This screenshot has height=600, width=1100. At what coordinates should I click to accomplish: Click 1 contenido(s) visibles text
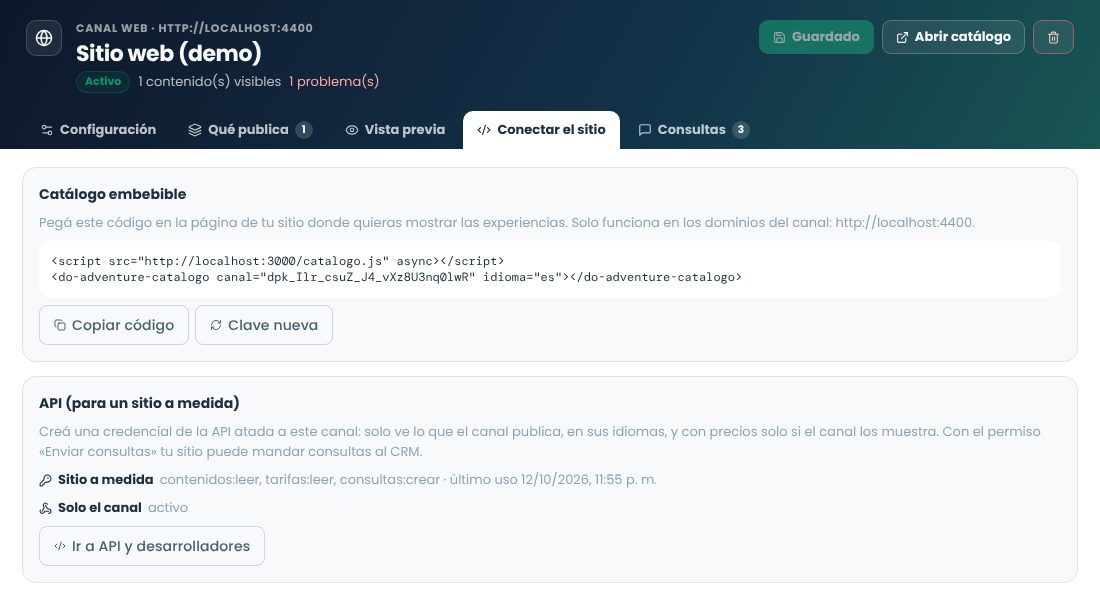[209, 81]
